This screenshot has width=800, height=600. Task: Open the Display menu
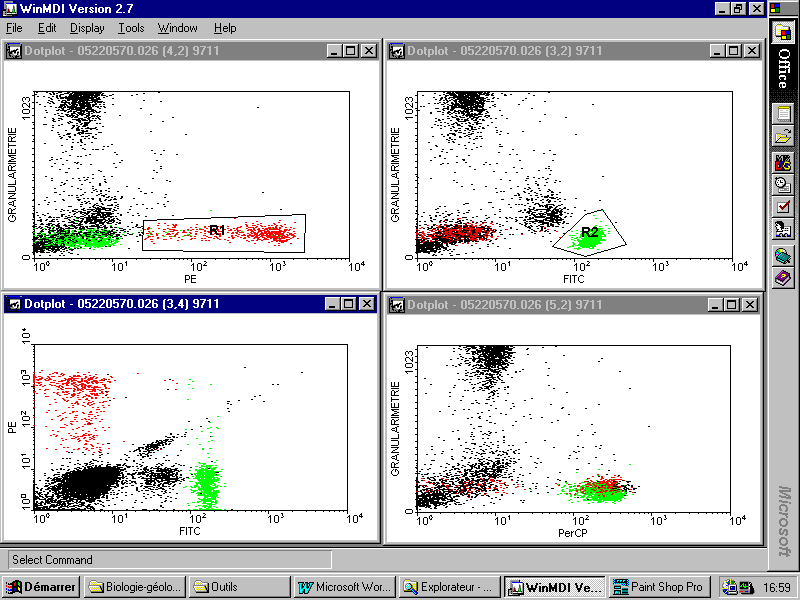point(87,28)
